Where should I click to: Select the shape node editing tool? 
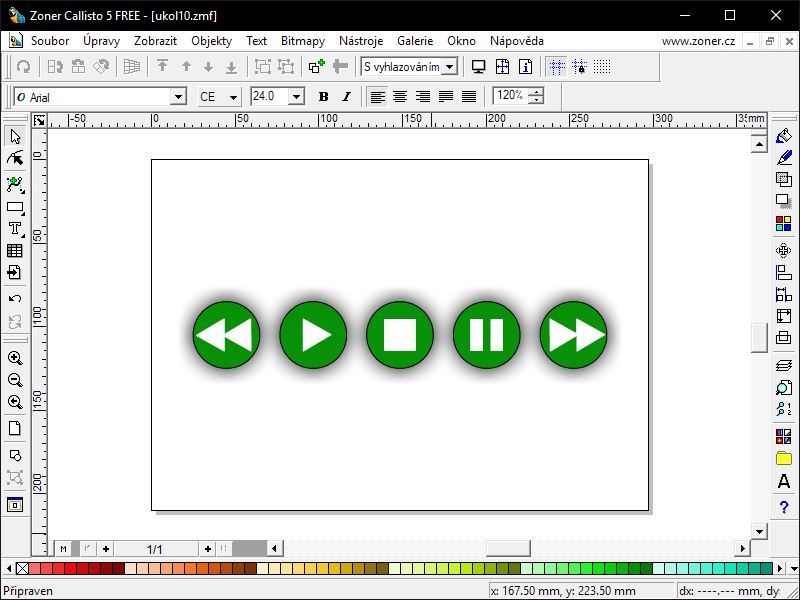pos(15,158)
